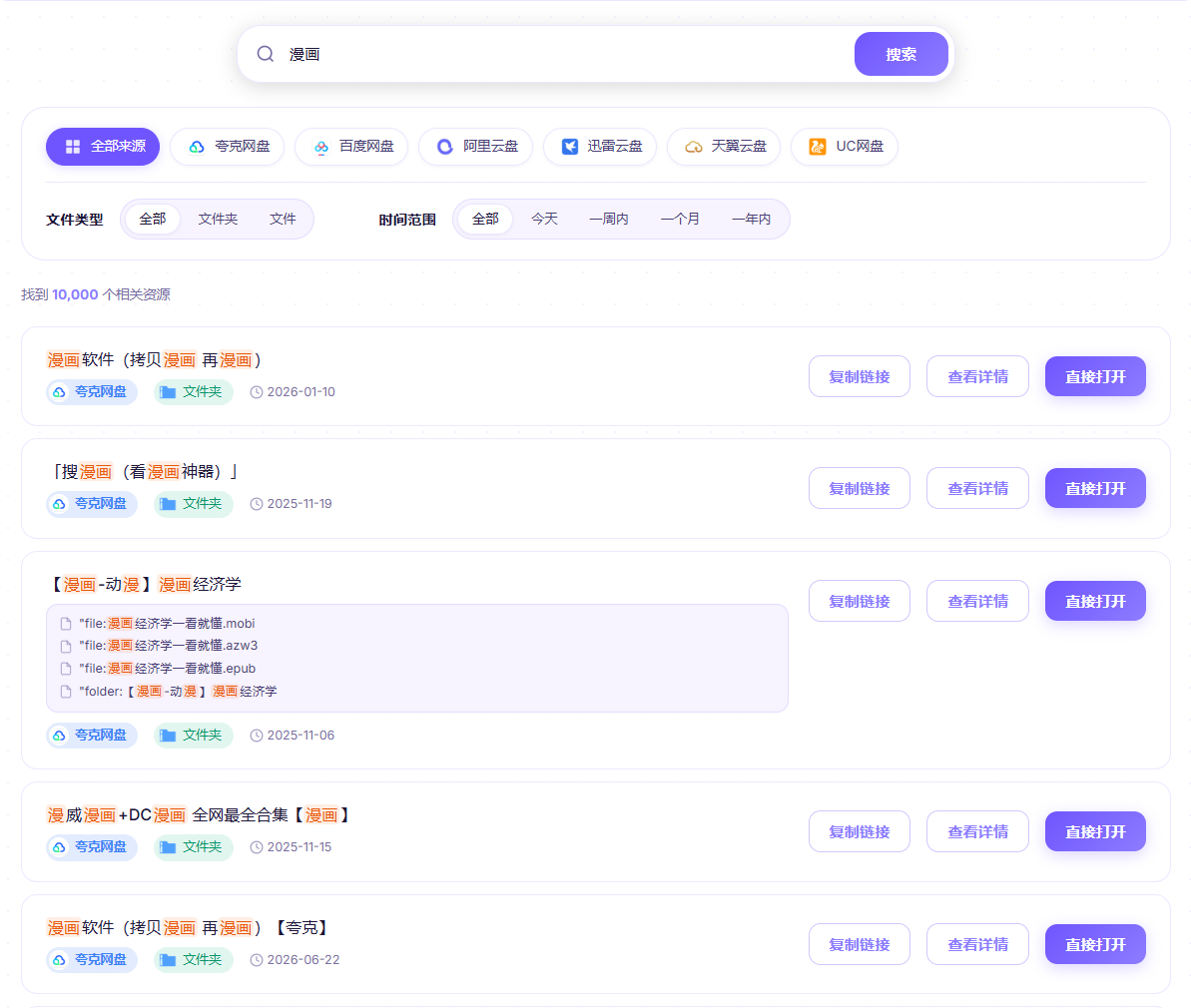Filter by 天翼云盘 source
The width and height of the screenshot is (1191, 1008).
coord(724,147)
